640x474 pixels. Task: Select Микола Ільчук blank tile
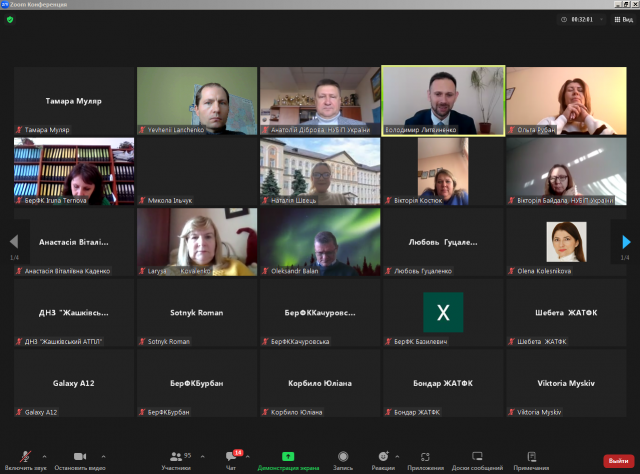(x=197, y=171)
